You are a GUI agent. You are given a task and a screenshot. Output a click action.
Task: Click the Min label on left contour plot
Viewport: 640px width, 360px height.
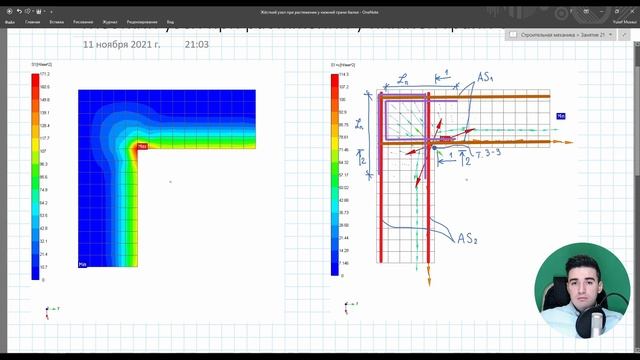tap(82, 264)
